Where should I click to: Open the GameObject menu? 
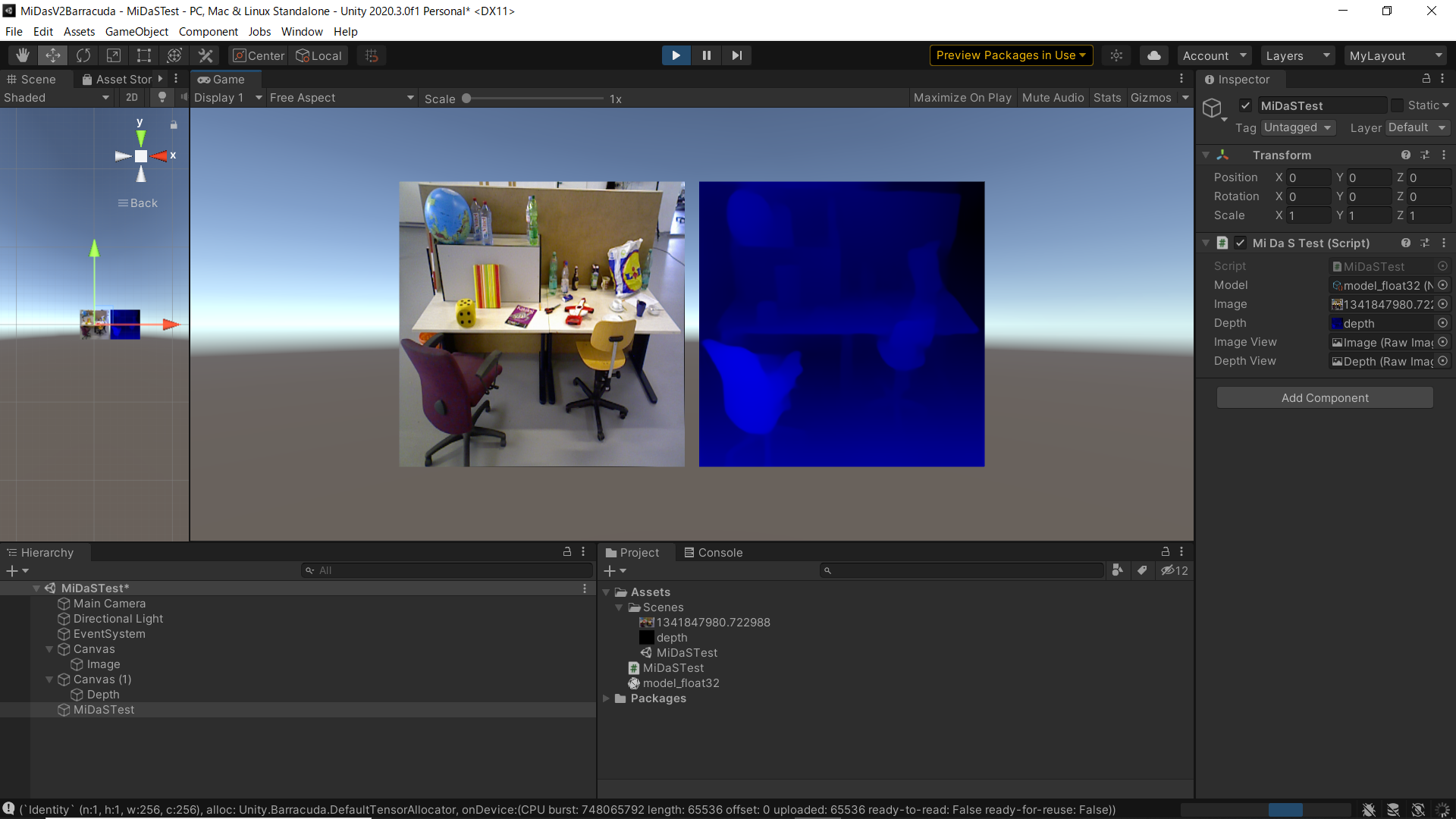136,31
